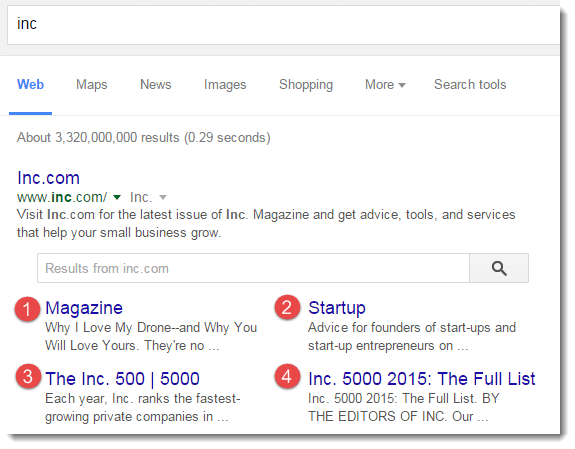Open the Shopping tab
This screenshot has width=575, height=449.
point(306,85)
